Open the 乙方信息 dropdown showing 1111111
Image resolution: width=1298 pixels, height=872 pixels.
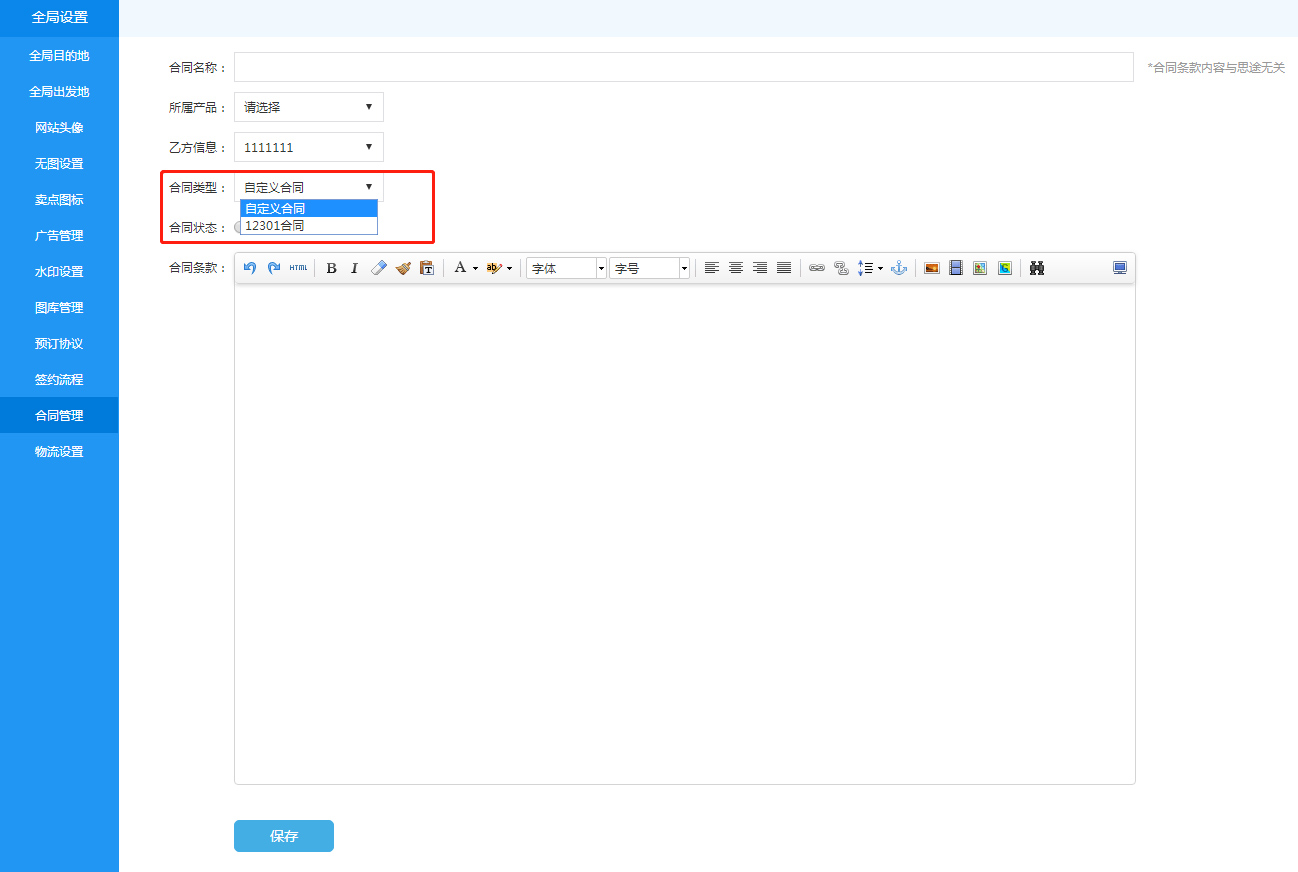[x=308, y=147]
